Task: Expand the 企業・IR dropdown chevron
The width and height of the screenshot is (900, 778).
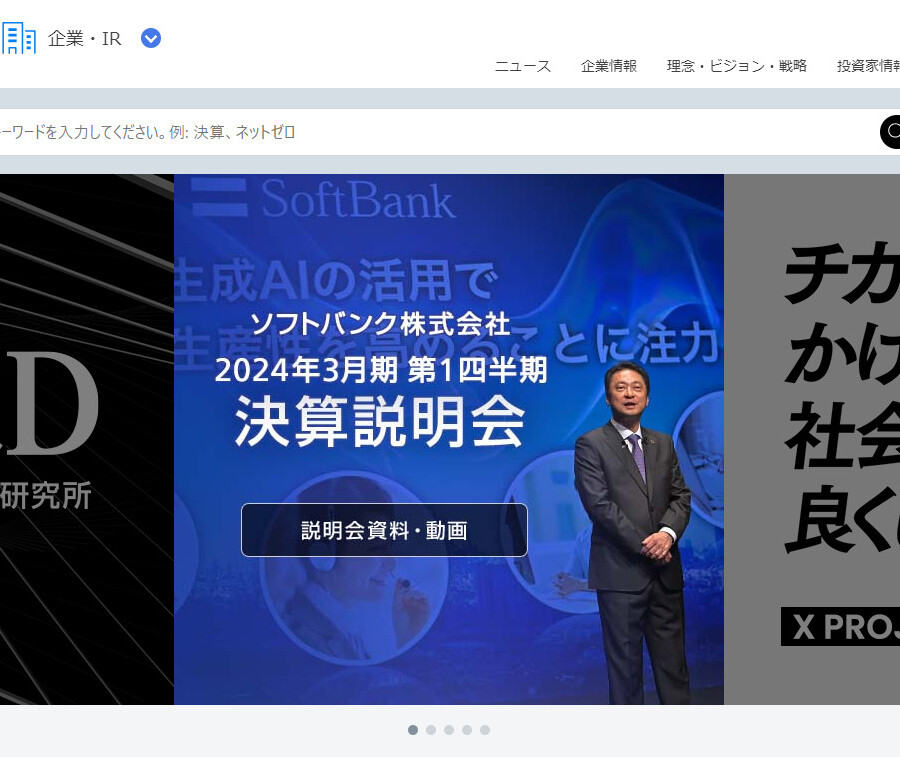Action: [151, 38]
